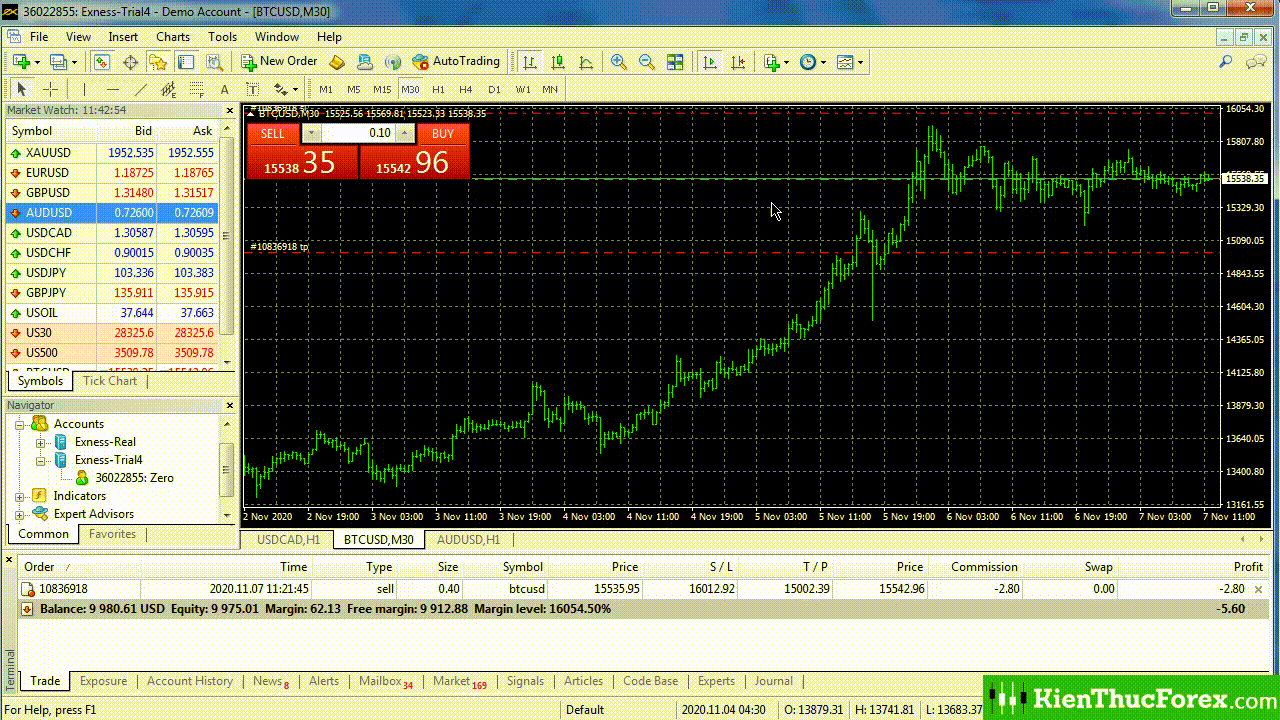The image size is (1280, 720).
Task: Click the Zoom In magnifier icon
Action: point(619,62)
